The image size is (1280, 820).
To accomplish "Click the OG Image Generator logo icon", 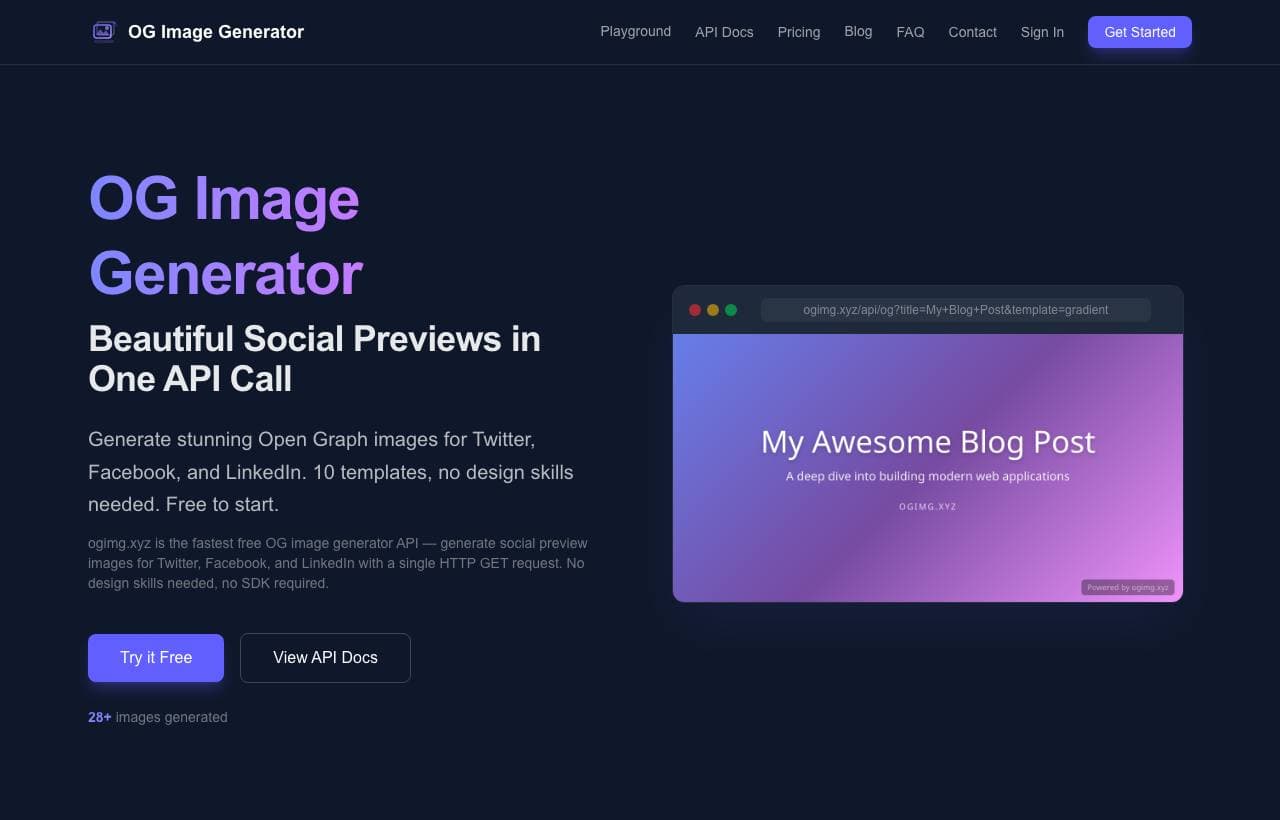I will click(x=104, y=32).
